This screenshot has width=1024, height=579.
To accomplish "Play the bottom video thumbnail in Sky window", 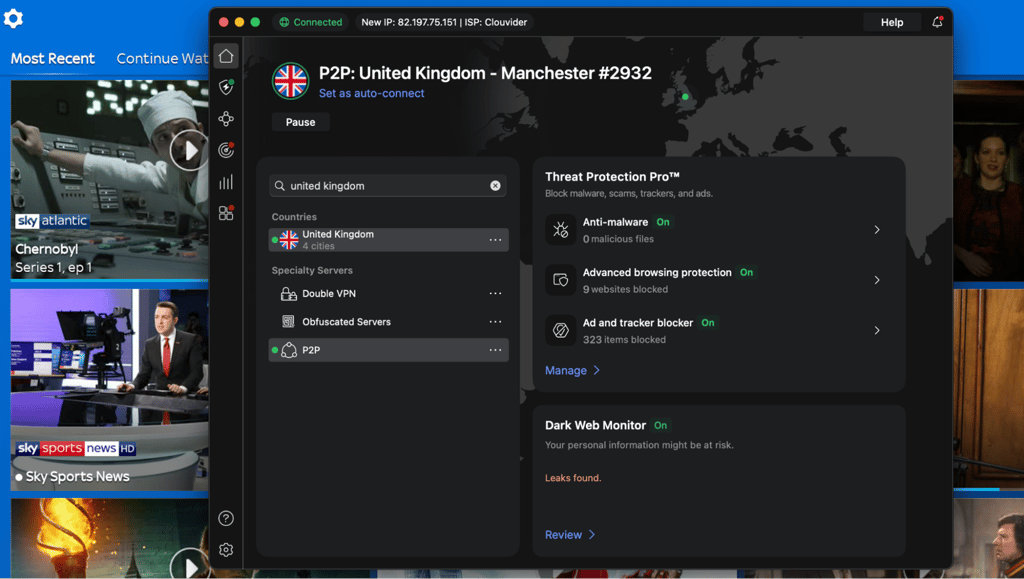I will tap(189, 565).
